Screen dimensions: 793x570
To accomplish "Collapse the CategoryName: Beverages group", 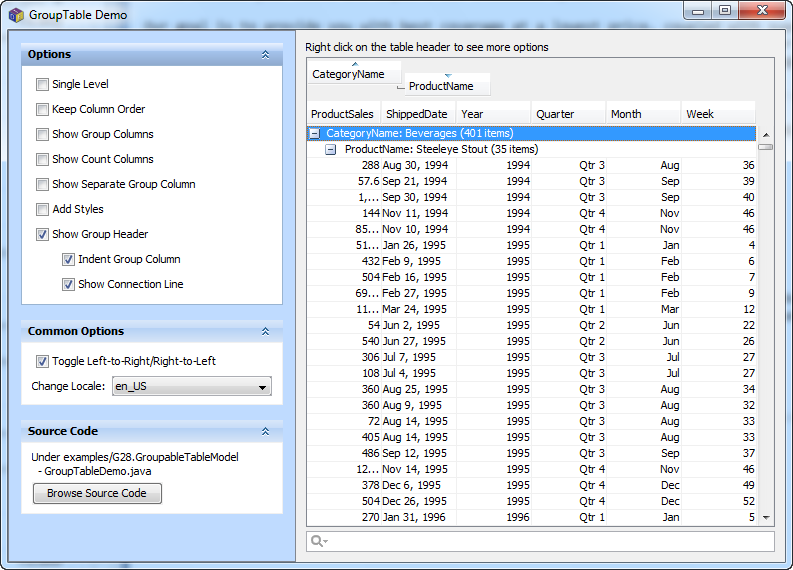I will [315, 134].
